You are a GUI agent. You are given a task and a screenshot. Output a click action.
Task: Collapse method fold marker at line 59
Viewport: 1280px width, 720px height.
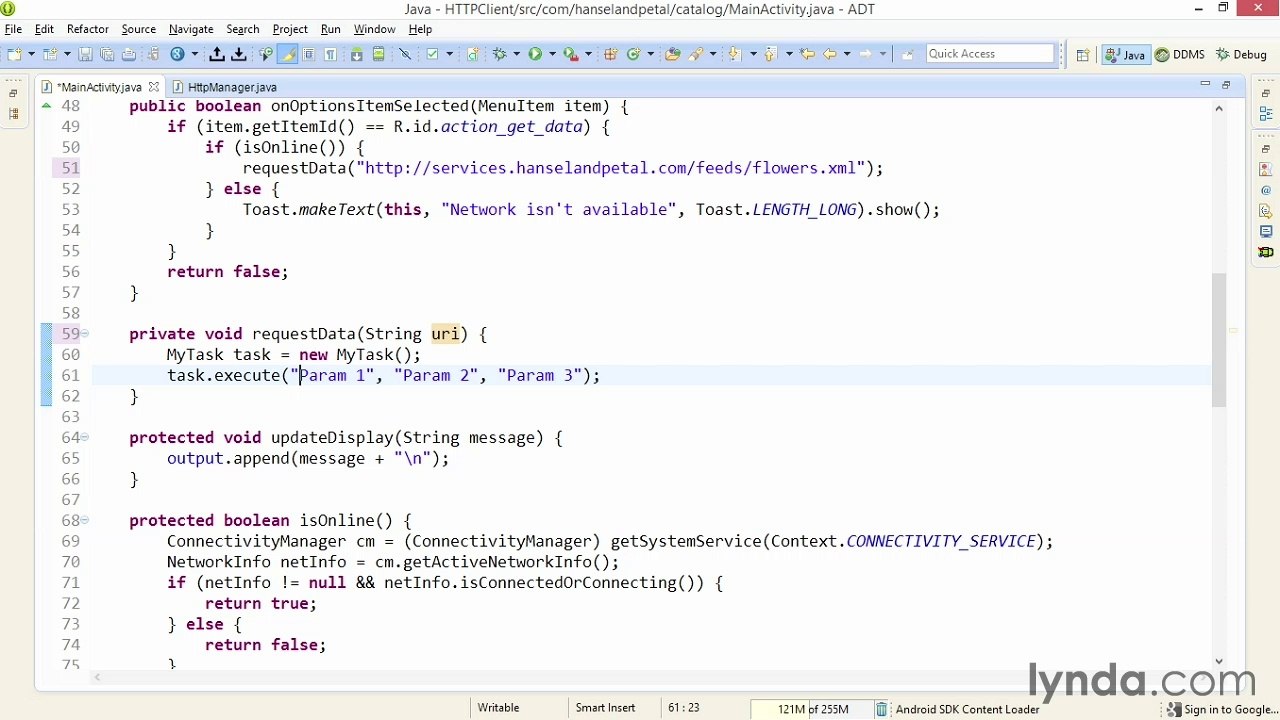(85, 334)
